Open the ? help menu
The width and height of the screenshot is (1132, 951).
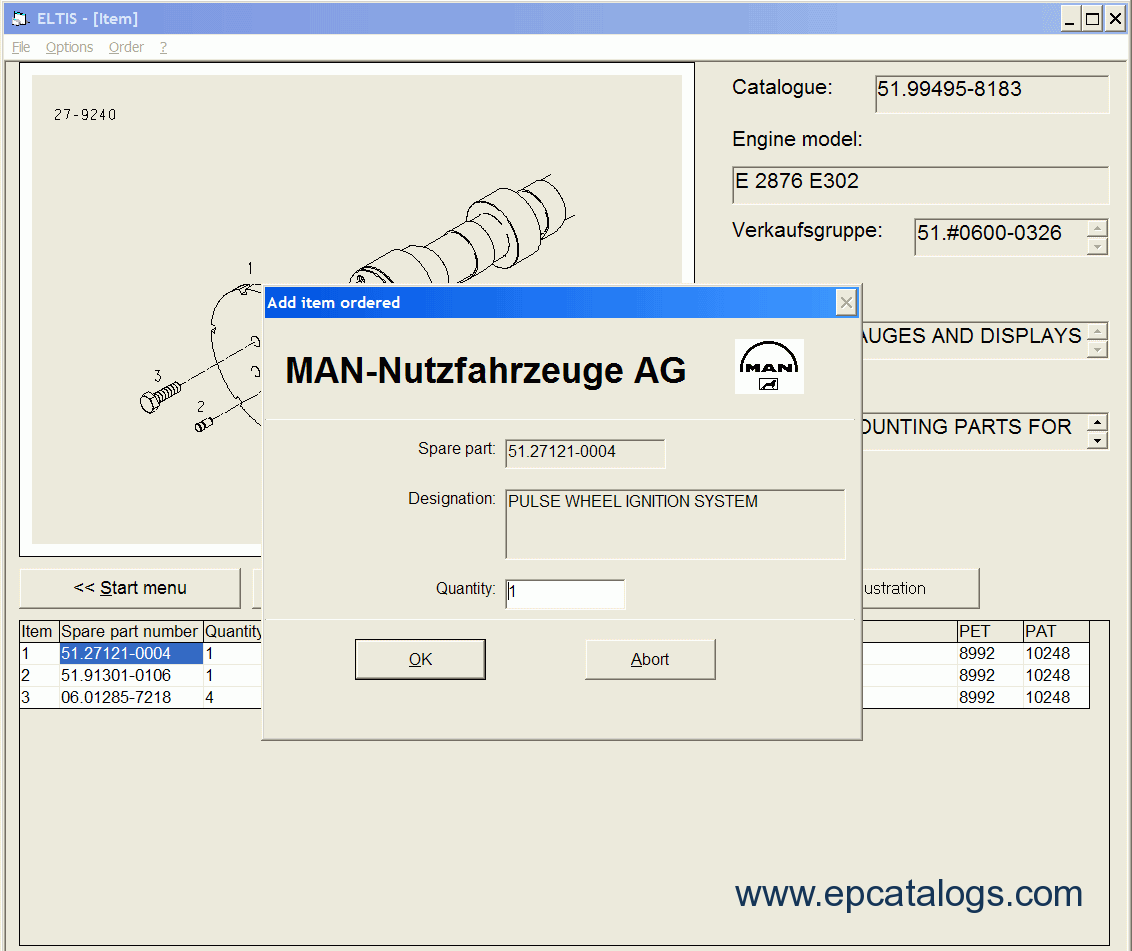(162, 47)
